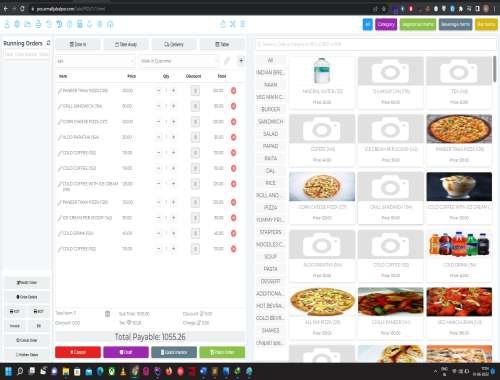
Task: Click the item search field
Action: click(376, 44)
